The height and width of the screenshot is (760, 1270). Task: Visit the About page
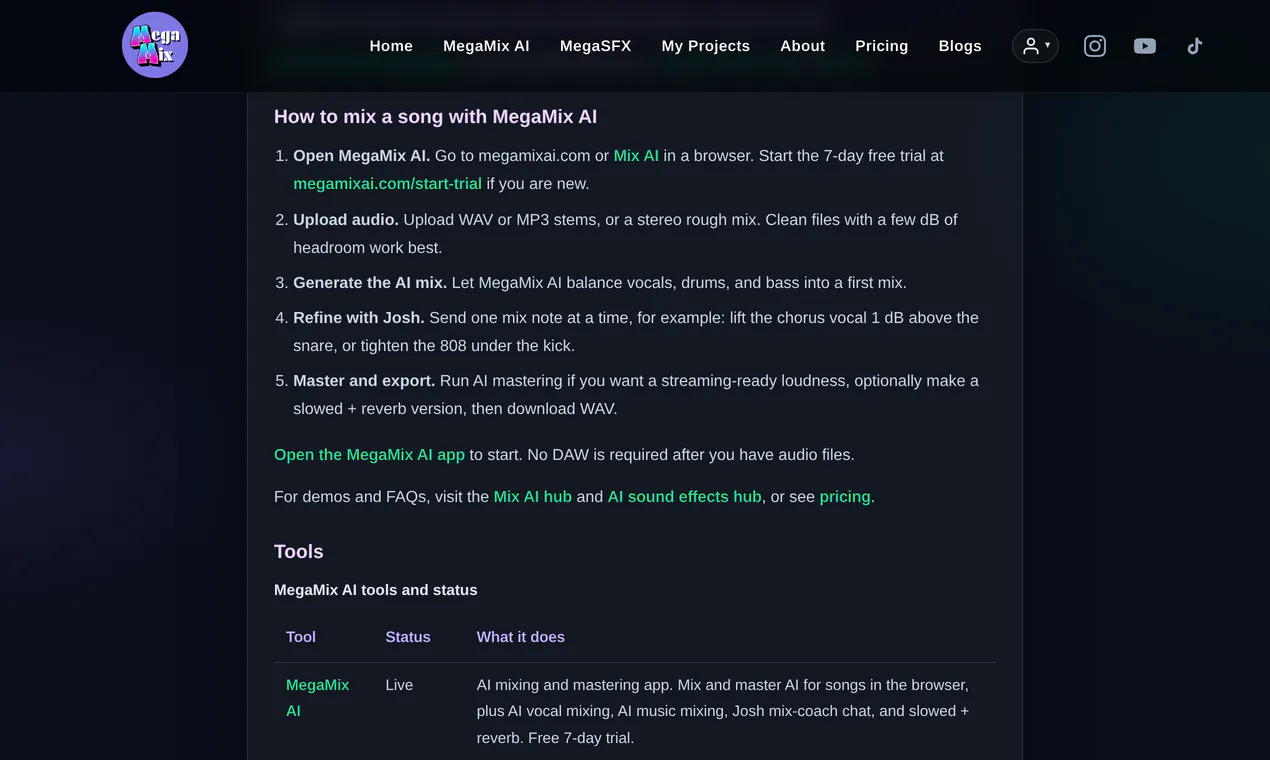click(802, 46)
